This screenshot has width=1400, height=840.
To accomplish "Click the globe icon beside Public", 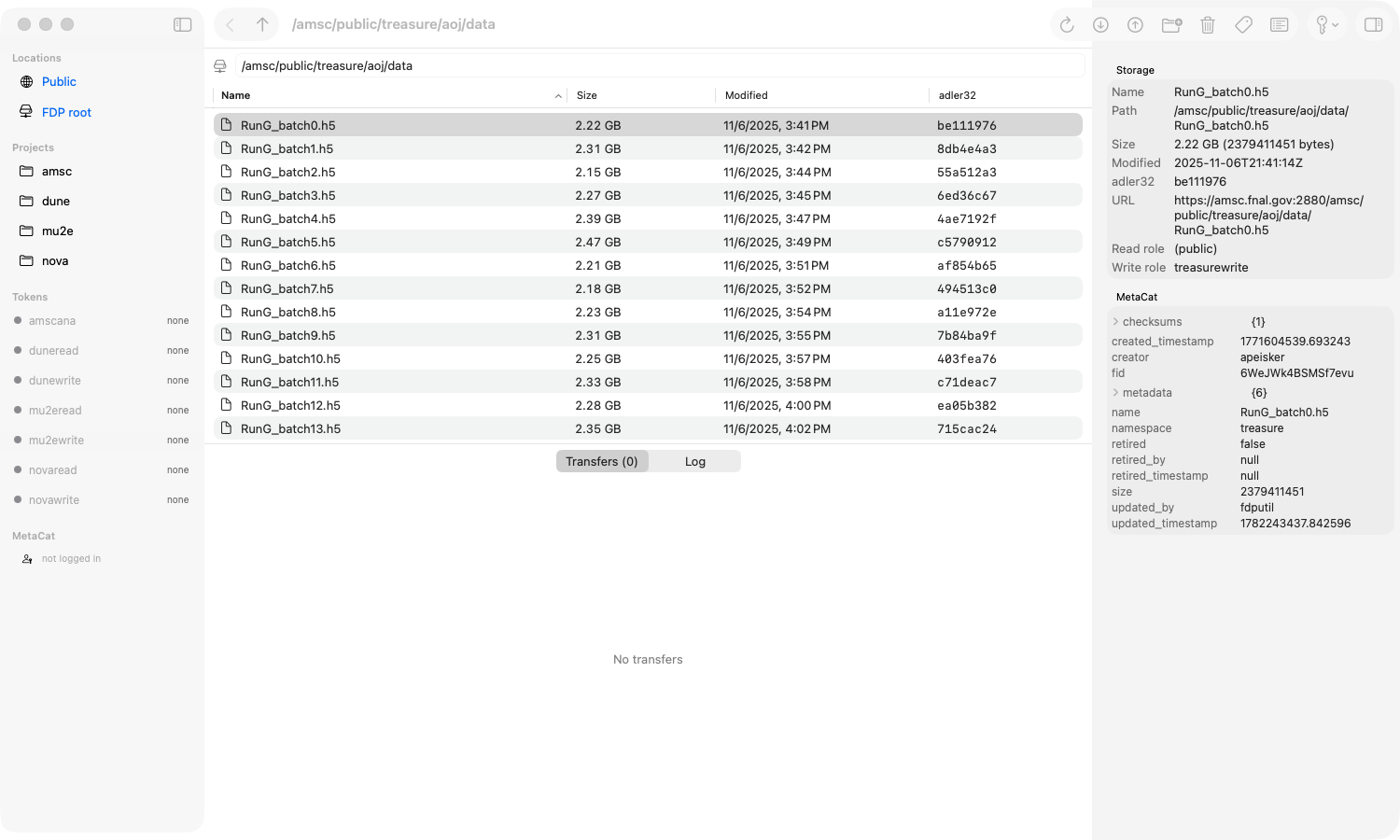I will click(x=26, y=82).
